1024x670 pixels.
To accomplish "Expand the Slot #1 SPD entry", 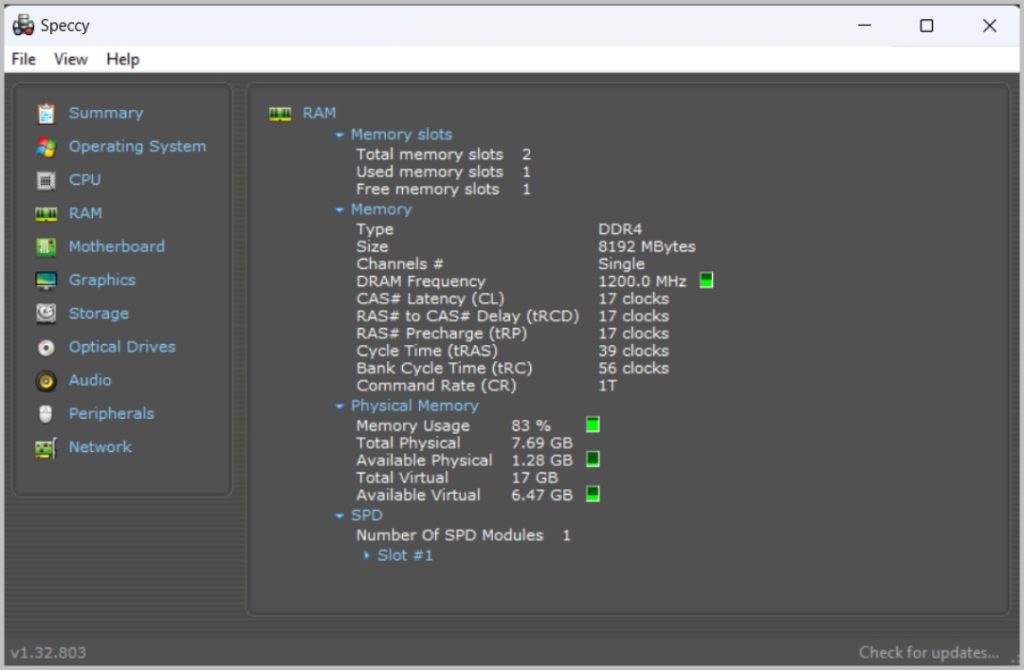I will [367, 556].
